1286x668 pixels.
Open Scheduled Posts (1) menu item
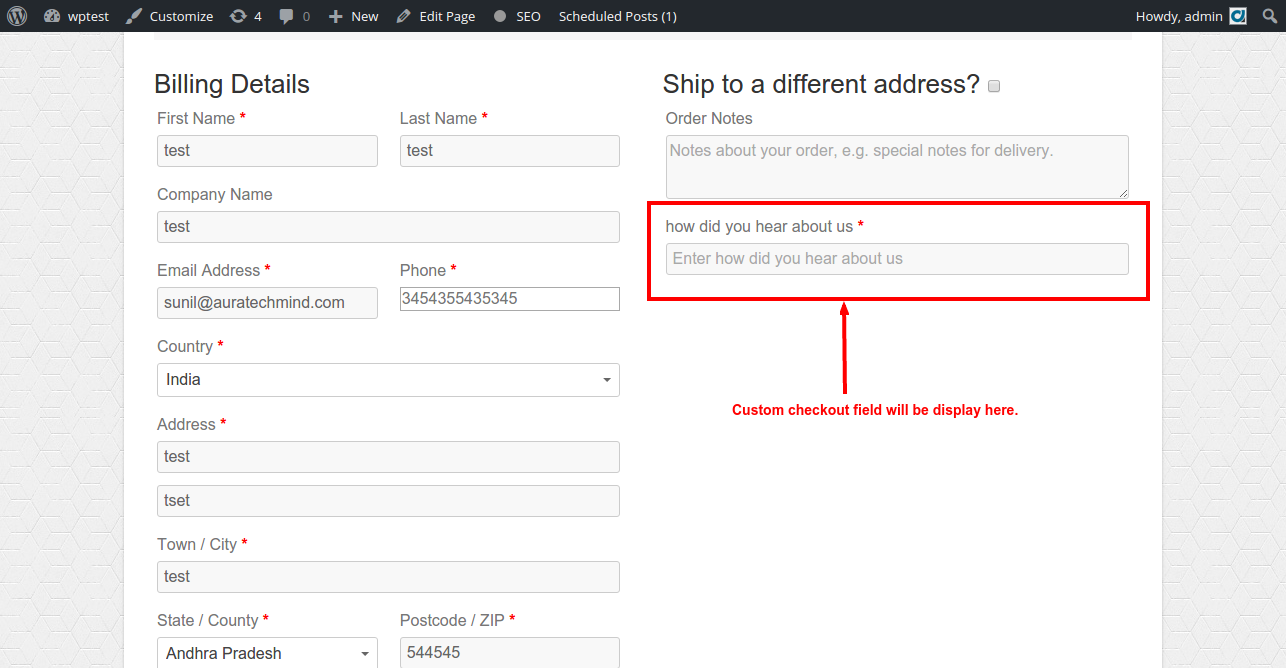pos(617,16)
